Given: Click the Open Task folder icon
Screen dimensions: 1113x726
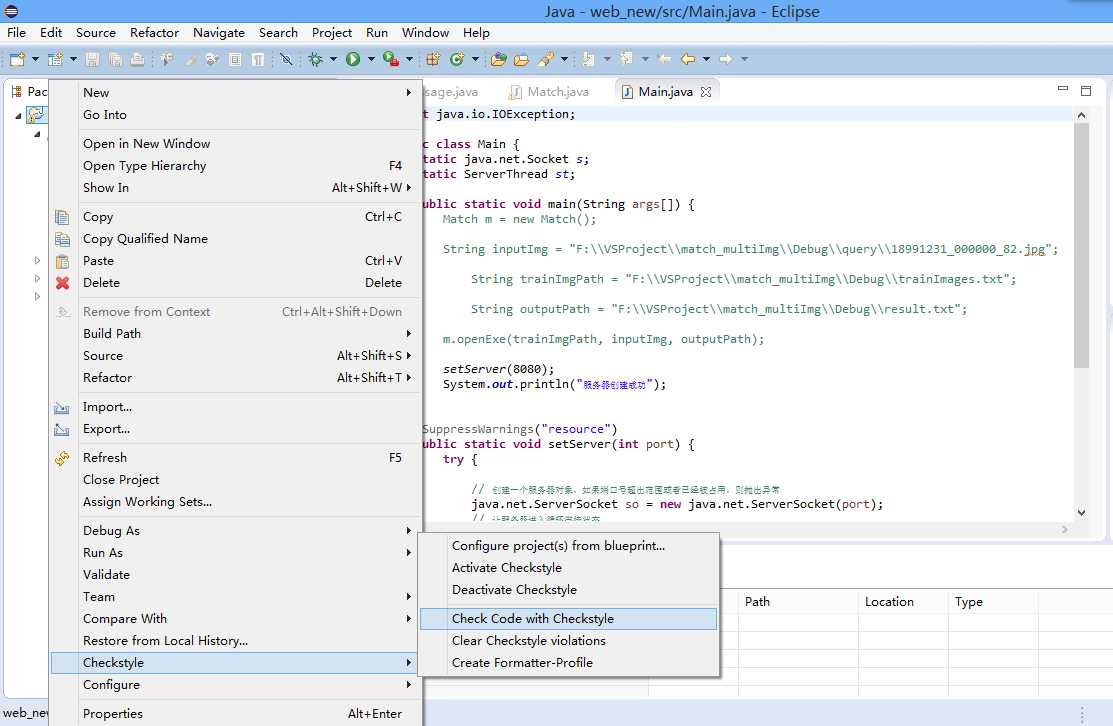Looking at the screenshot, I should [521, 60].
